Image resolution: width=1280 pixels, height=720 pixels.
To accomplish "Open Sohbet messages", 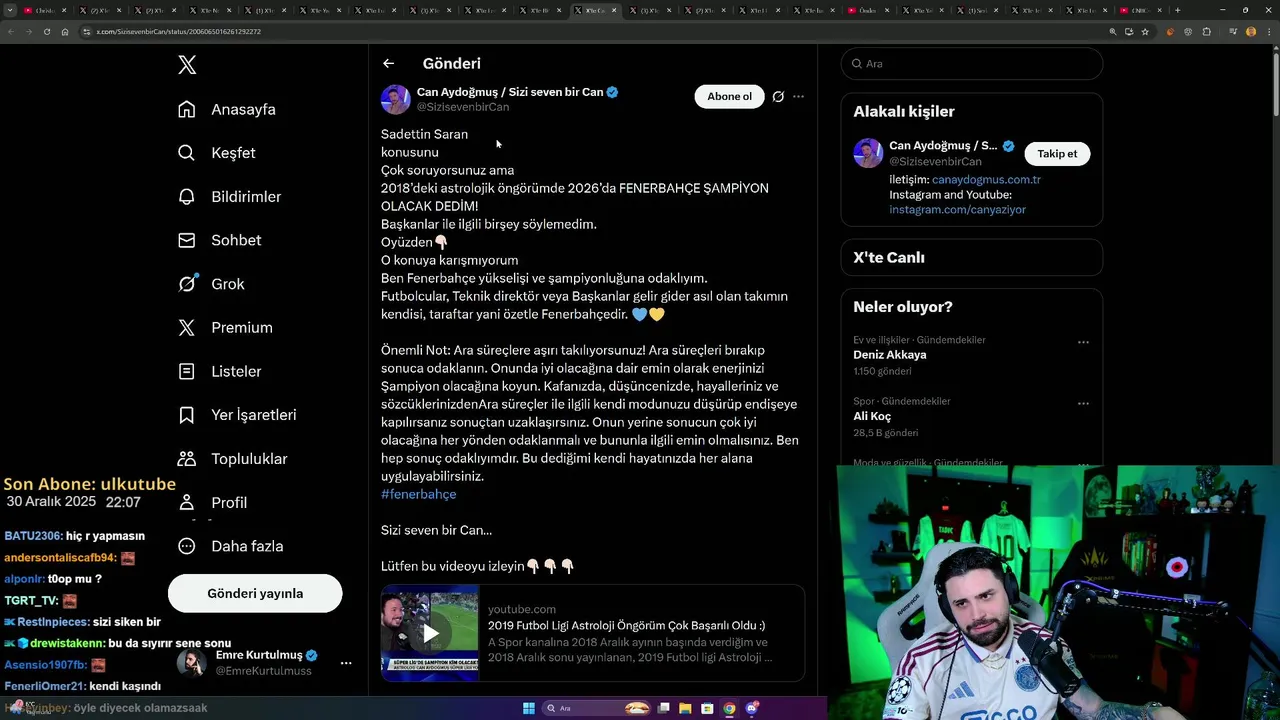I will (220, 240).
